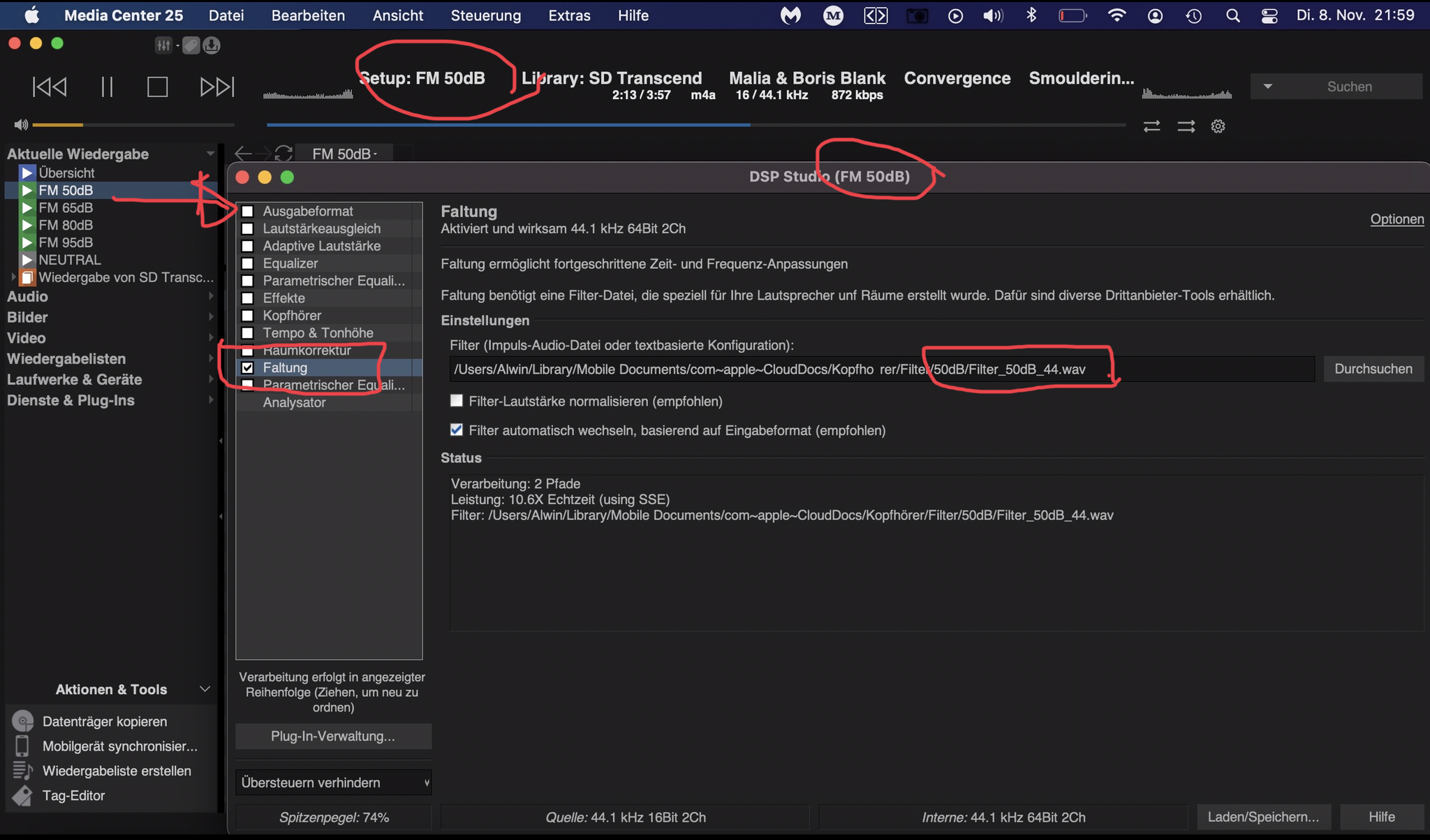Open the Bluetooth menu bar icon
Screen dimensions: 1430x840
point(1031,15)
